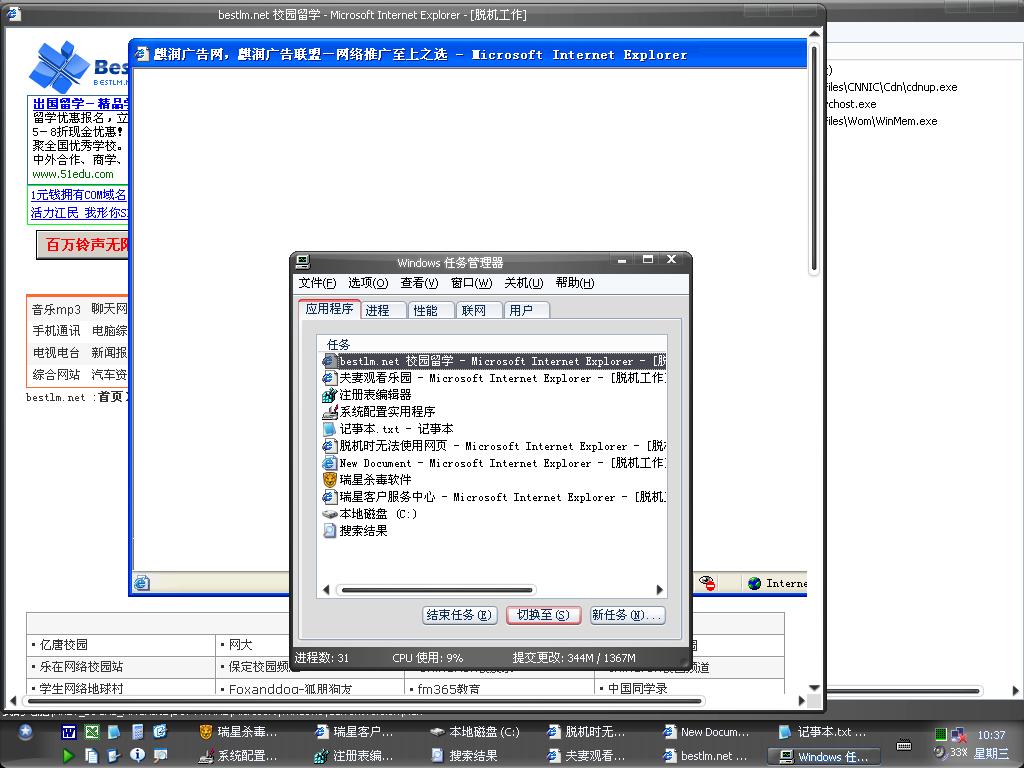The width and height of the screenshot is (1024, 768).
Task: Switch to New Docum taskbar button
Action: (706, 732)
